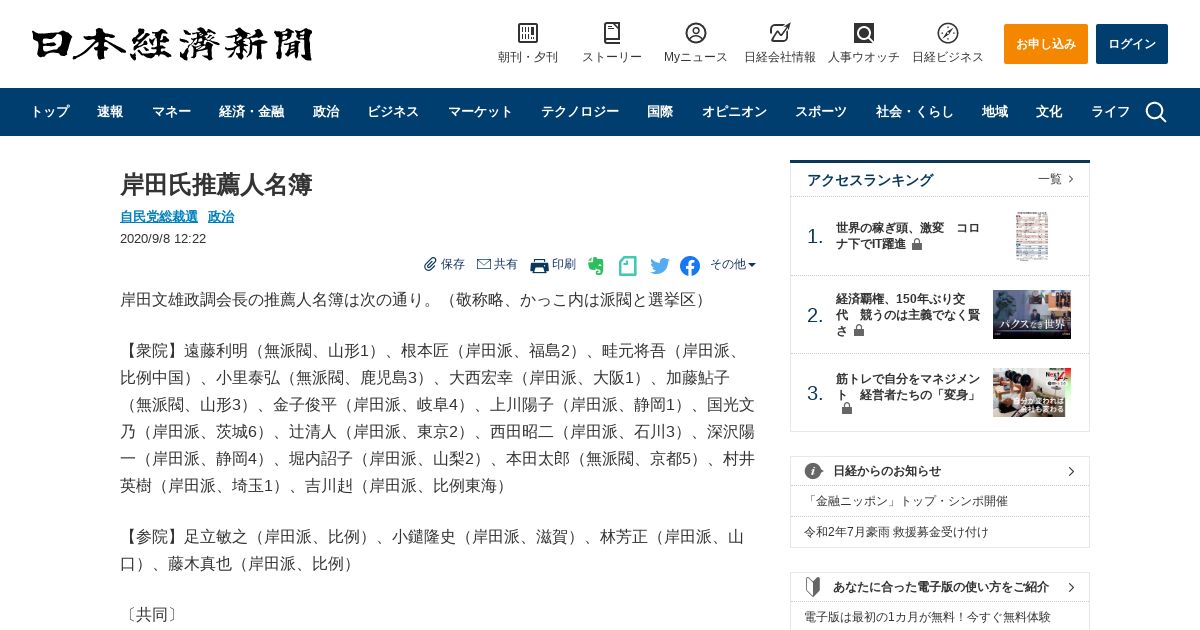Select the マーケット navigation item
Image resolution: width=1200 pixels, height=630 pixels.
pyautogui.click(x=480, y=112)
